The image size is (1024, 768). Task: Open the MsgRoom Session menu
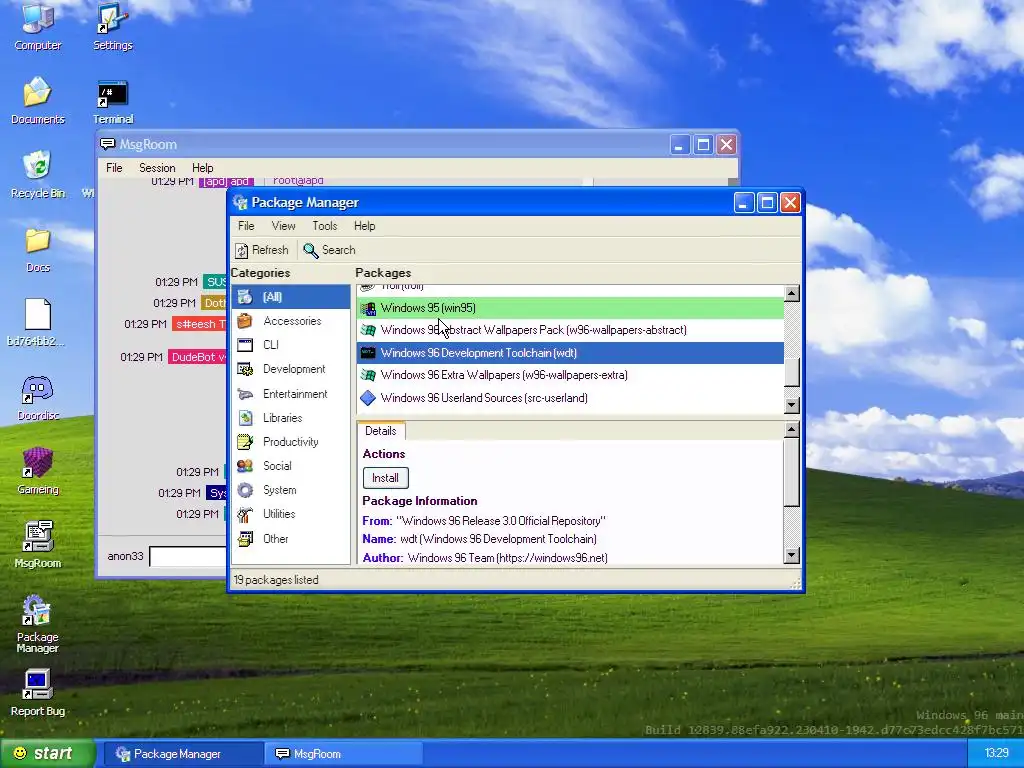click(x=157, y=168)
